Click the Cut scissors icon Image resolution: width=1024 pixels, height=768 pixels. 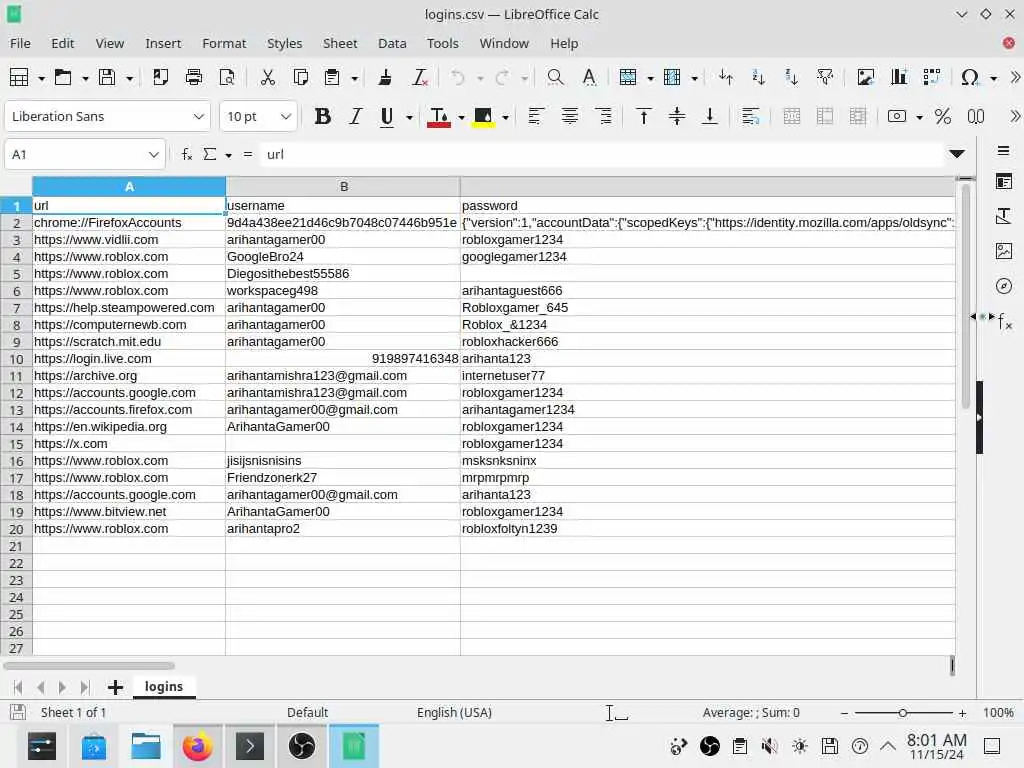point(268,77)
